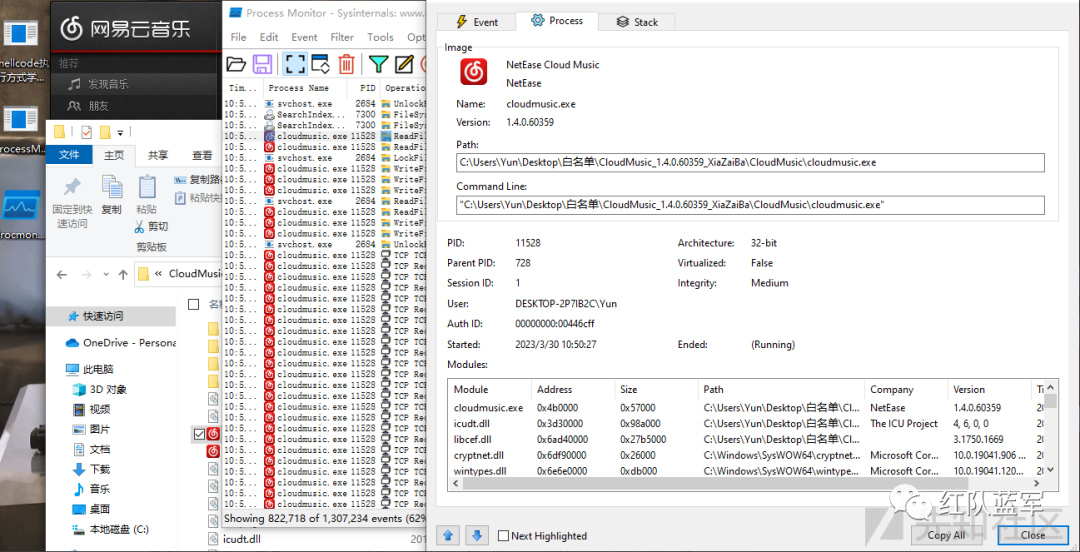Select 此电脑 in the Explorer navigation pane
This screenshot has width=1080, height=552.
click(x=90, y=369)
